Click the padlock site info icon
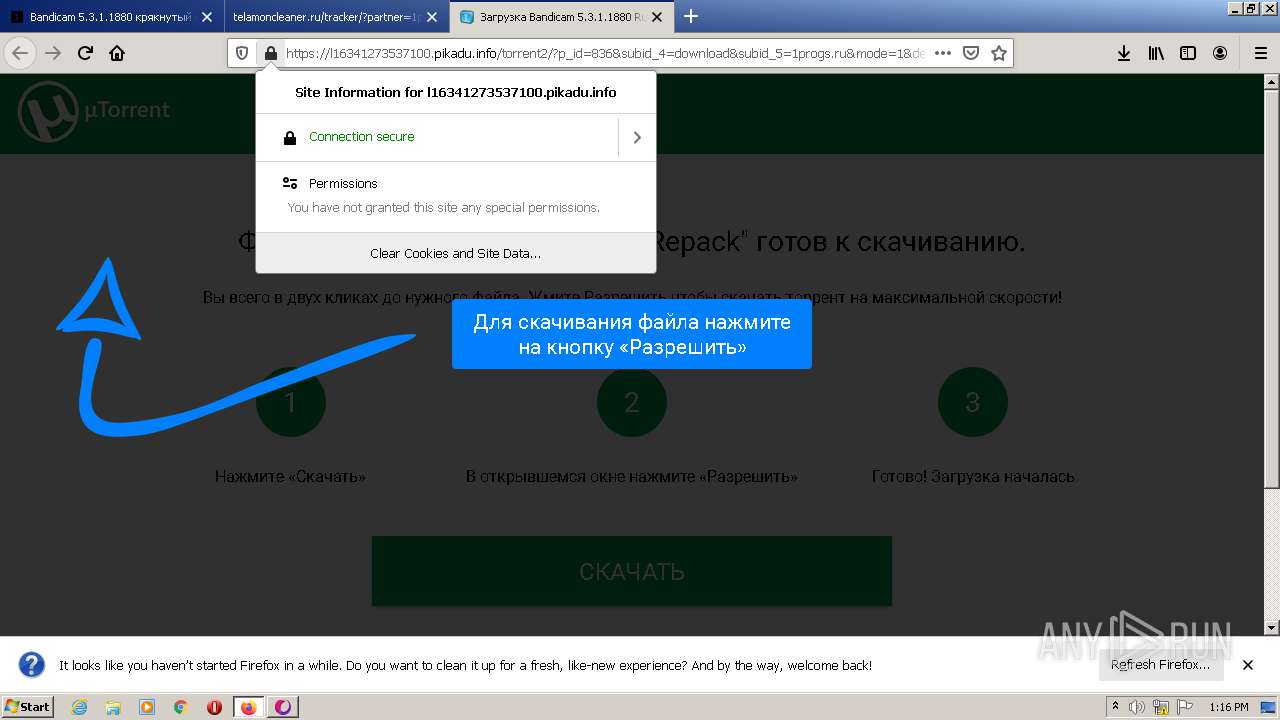 pos(270,53)
